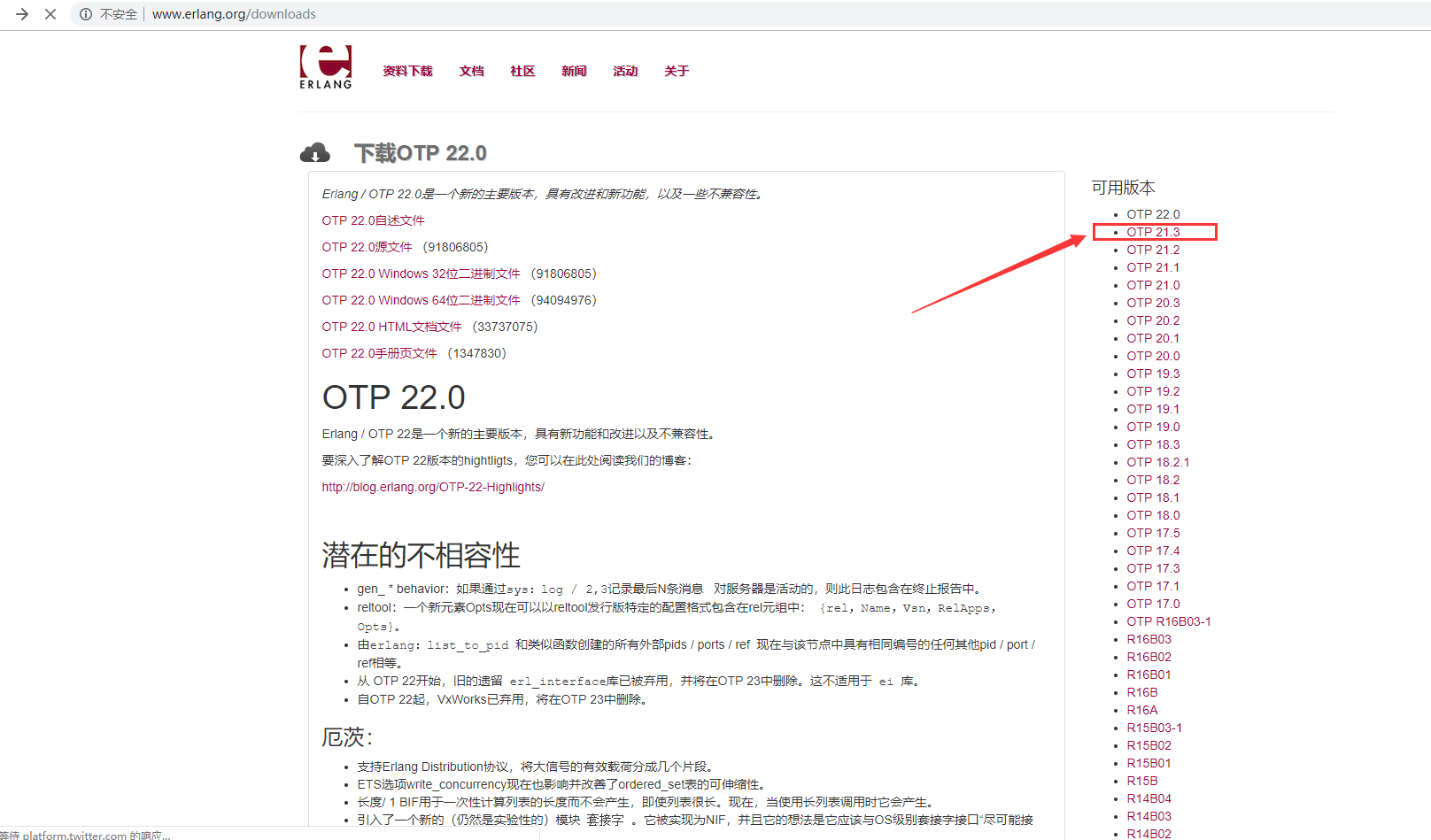Open the 资料下载 menu item
Viewport: 1431px width, 840px height.
pos(407,71)
